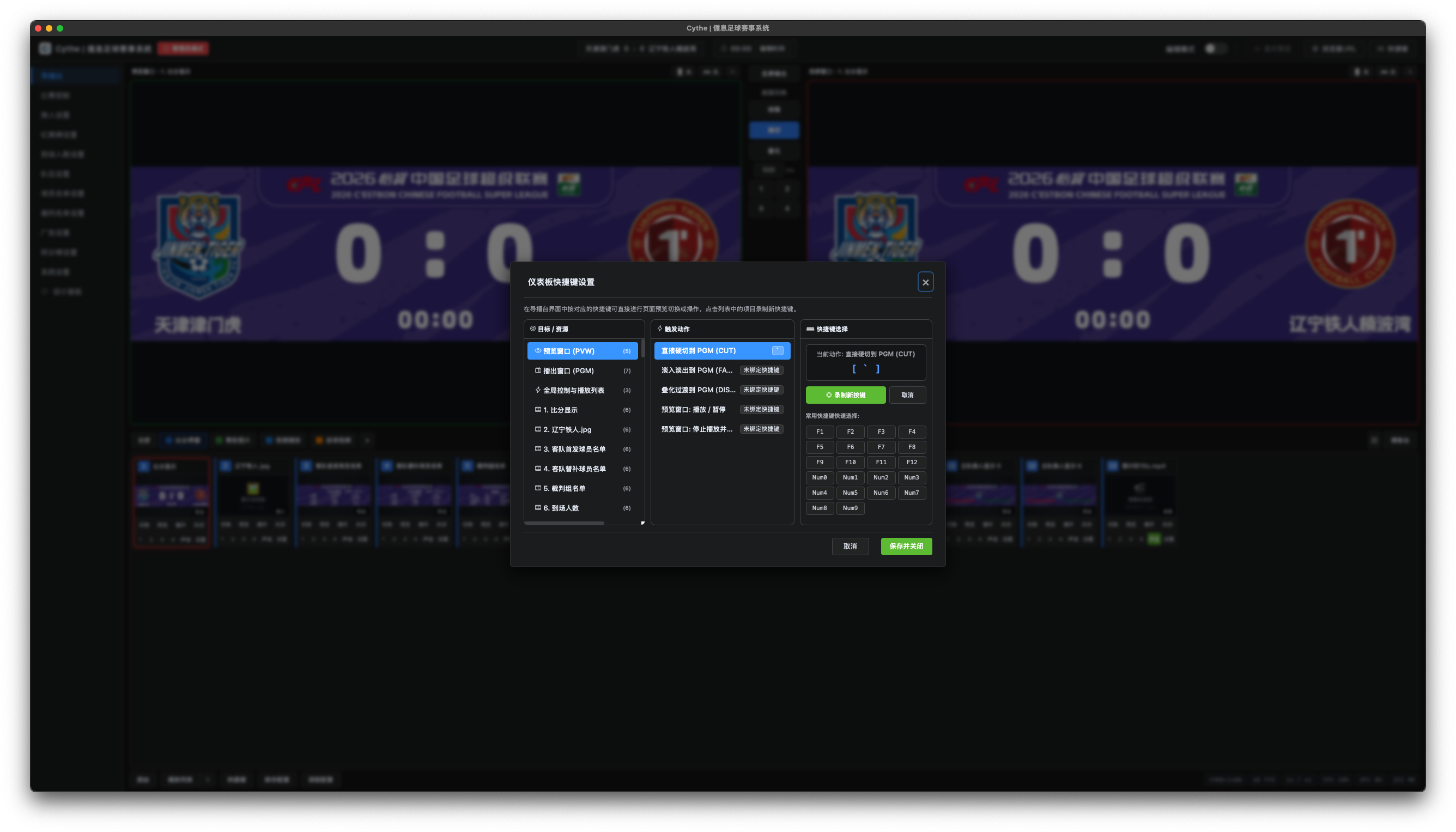Select the 6. 到场人数 resource
1456x832 pixels.
tap(583, 508)
